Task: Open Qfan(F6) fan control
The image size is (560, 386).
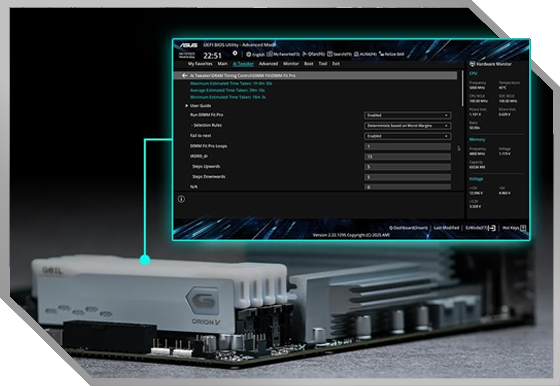Action: pyautogui.click(x=314, y=54)
